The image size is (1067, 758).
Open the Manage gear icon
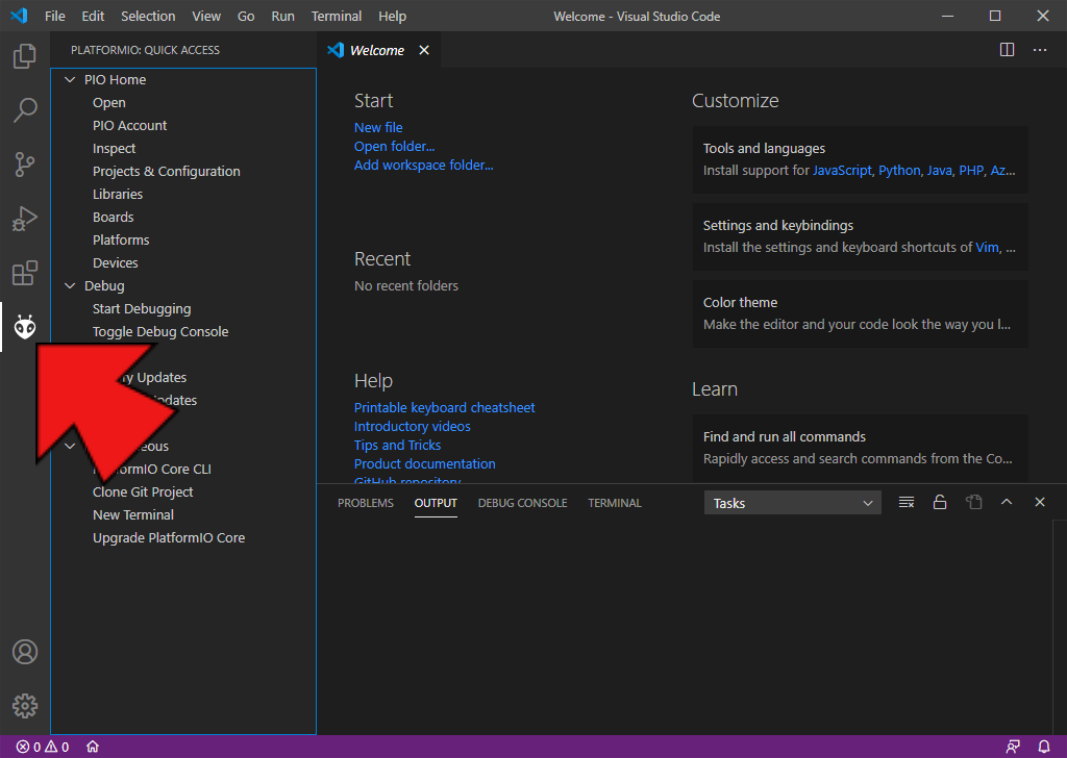coord(25,705)
